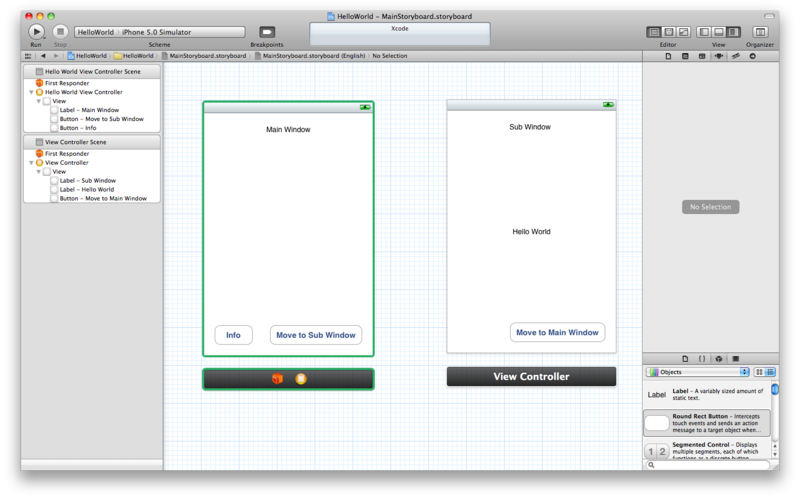Select Label in Object library
The image size is (800, 502).
click(707, 394)
